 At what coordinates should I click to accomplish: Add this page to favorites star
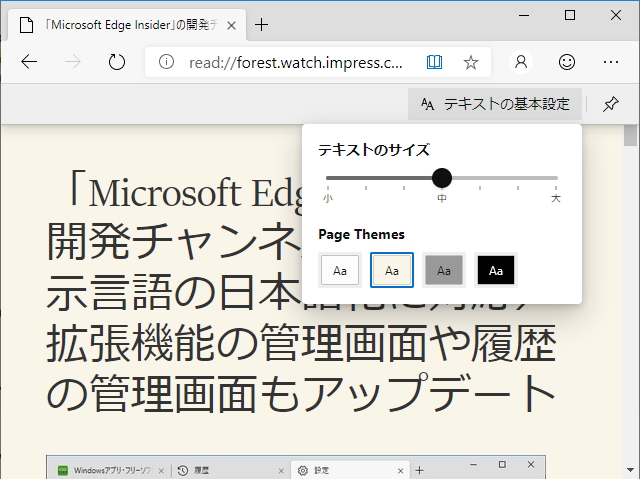[471, 62]
